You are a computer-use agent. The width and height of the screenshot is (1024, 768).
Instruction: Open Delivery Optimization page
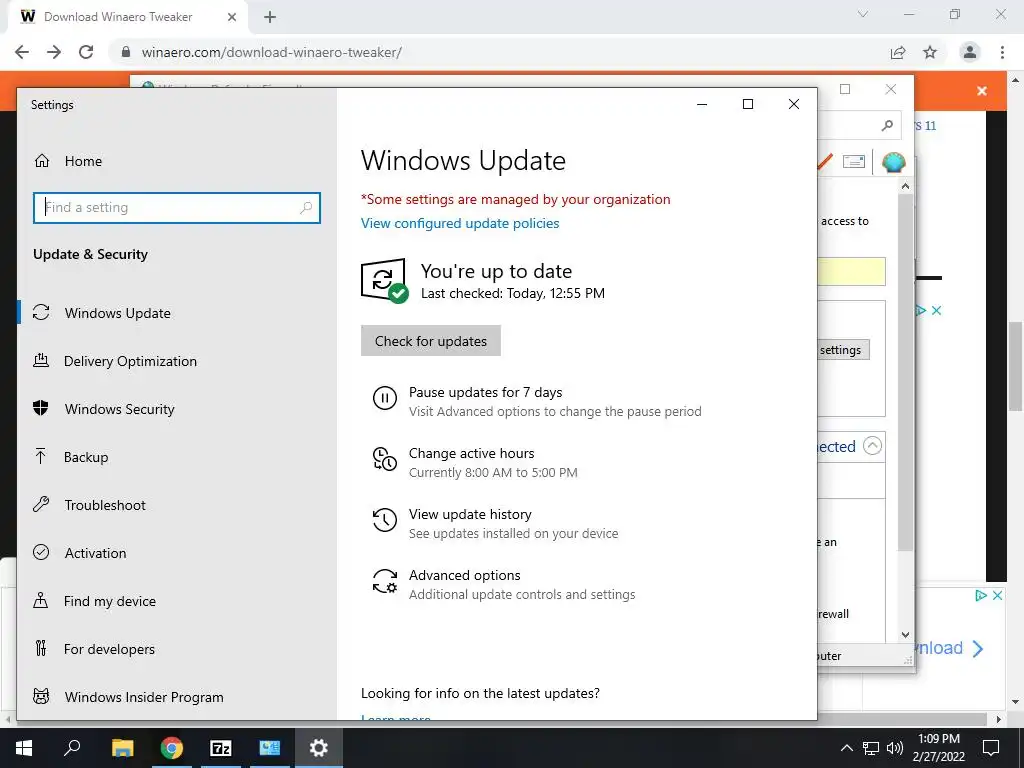click(x=130, y=361)
